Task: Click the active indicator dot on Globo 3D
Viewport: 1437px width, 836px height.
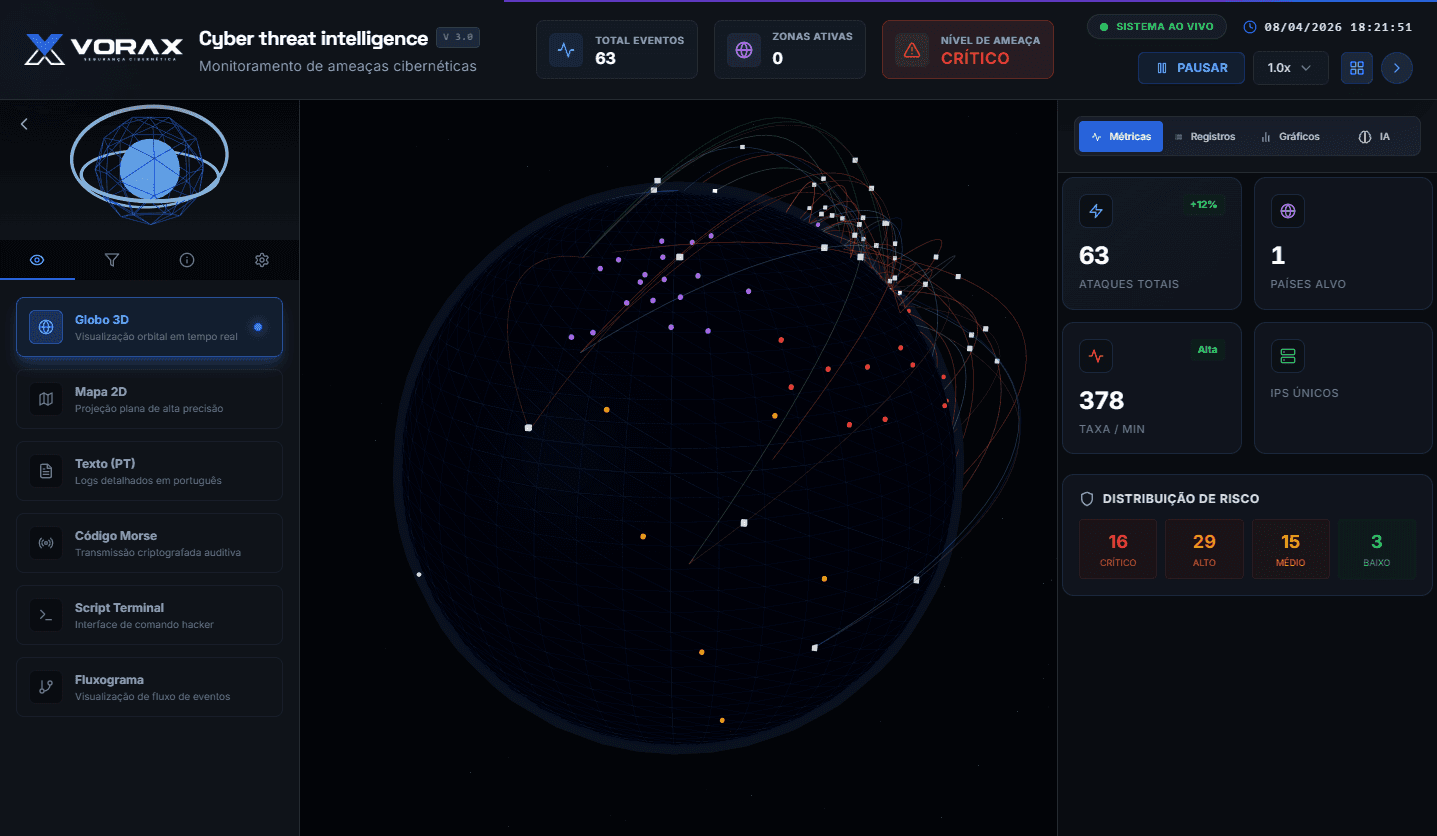Action: tap(258, 327)
